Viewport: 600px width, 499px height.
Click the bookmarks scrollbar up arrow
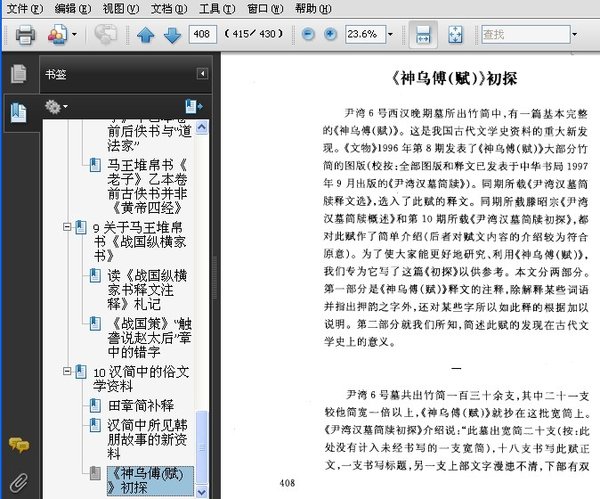[x=202, y=127]
